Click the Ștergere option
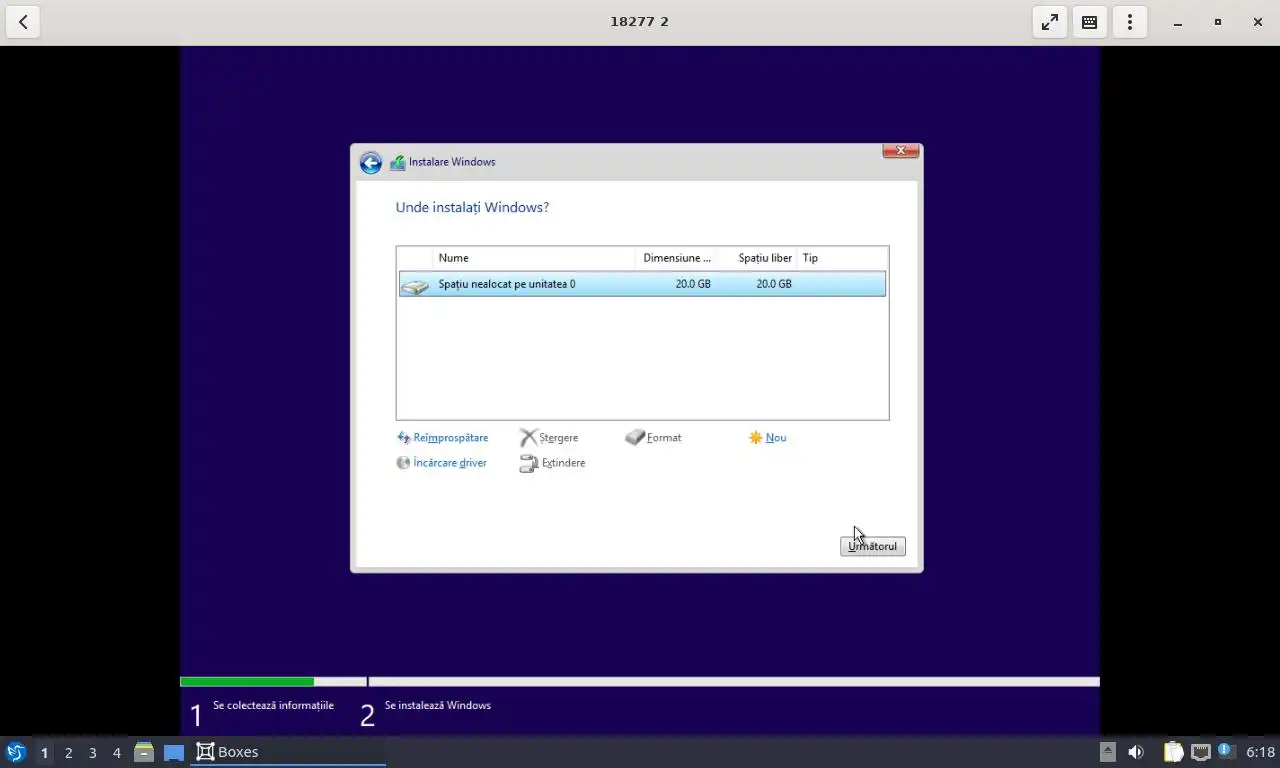 point(558,438)
